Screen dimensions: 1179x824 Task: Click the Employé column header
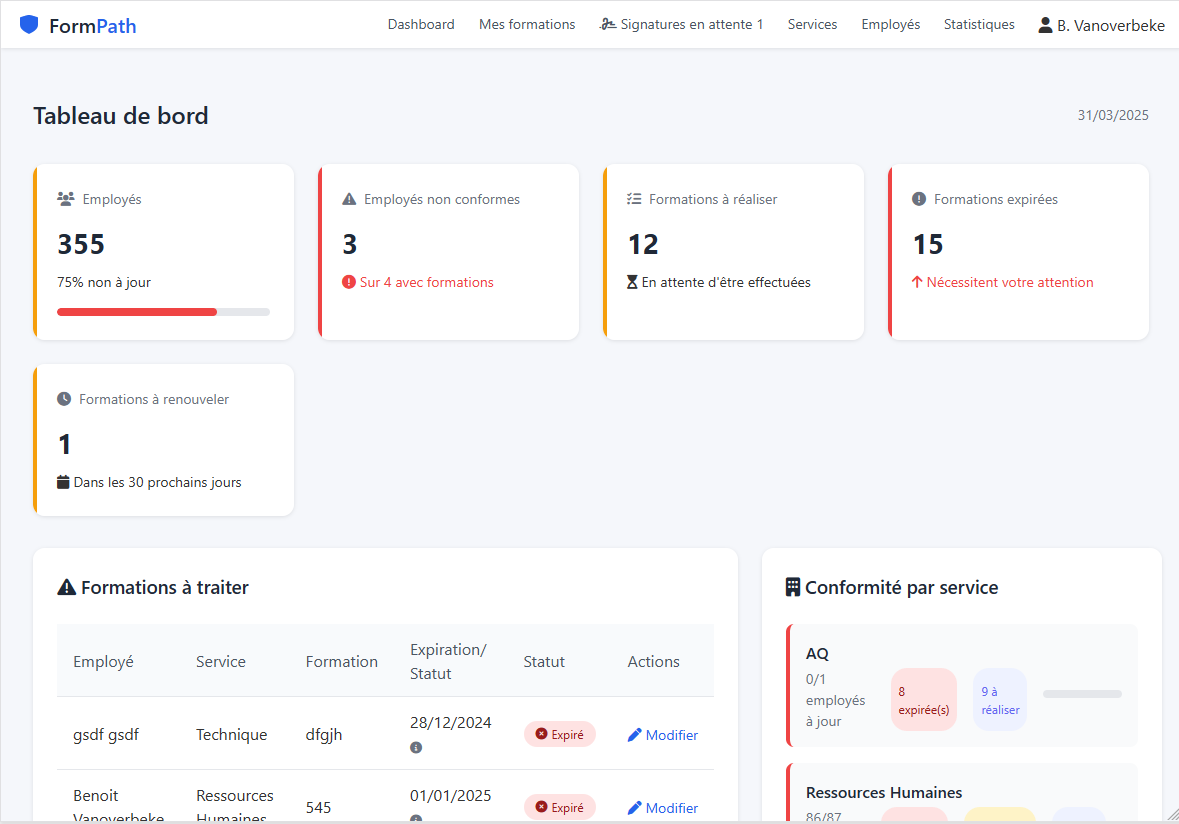point(104,662)
